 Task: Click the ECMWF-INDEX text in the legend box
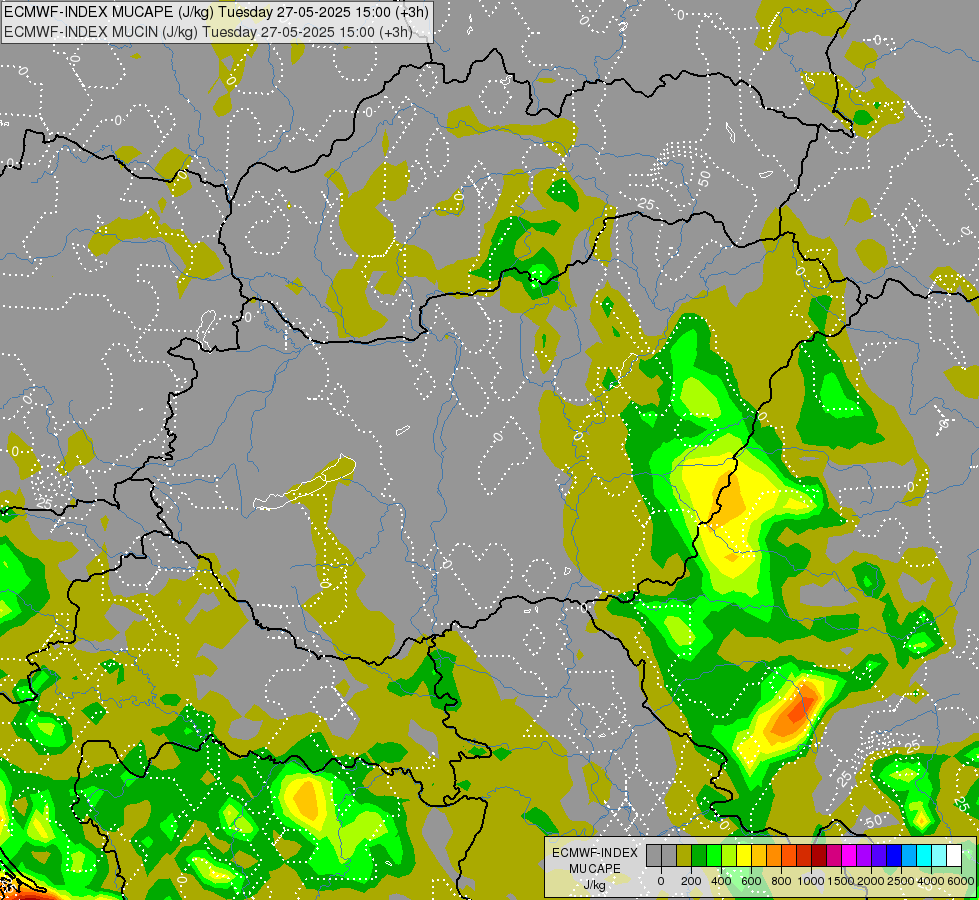(595, 853)
